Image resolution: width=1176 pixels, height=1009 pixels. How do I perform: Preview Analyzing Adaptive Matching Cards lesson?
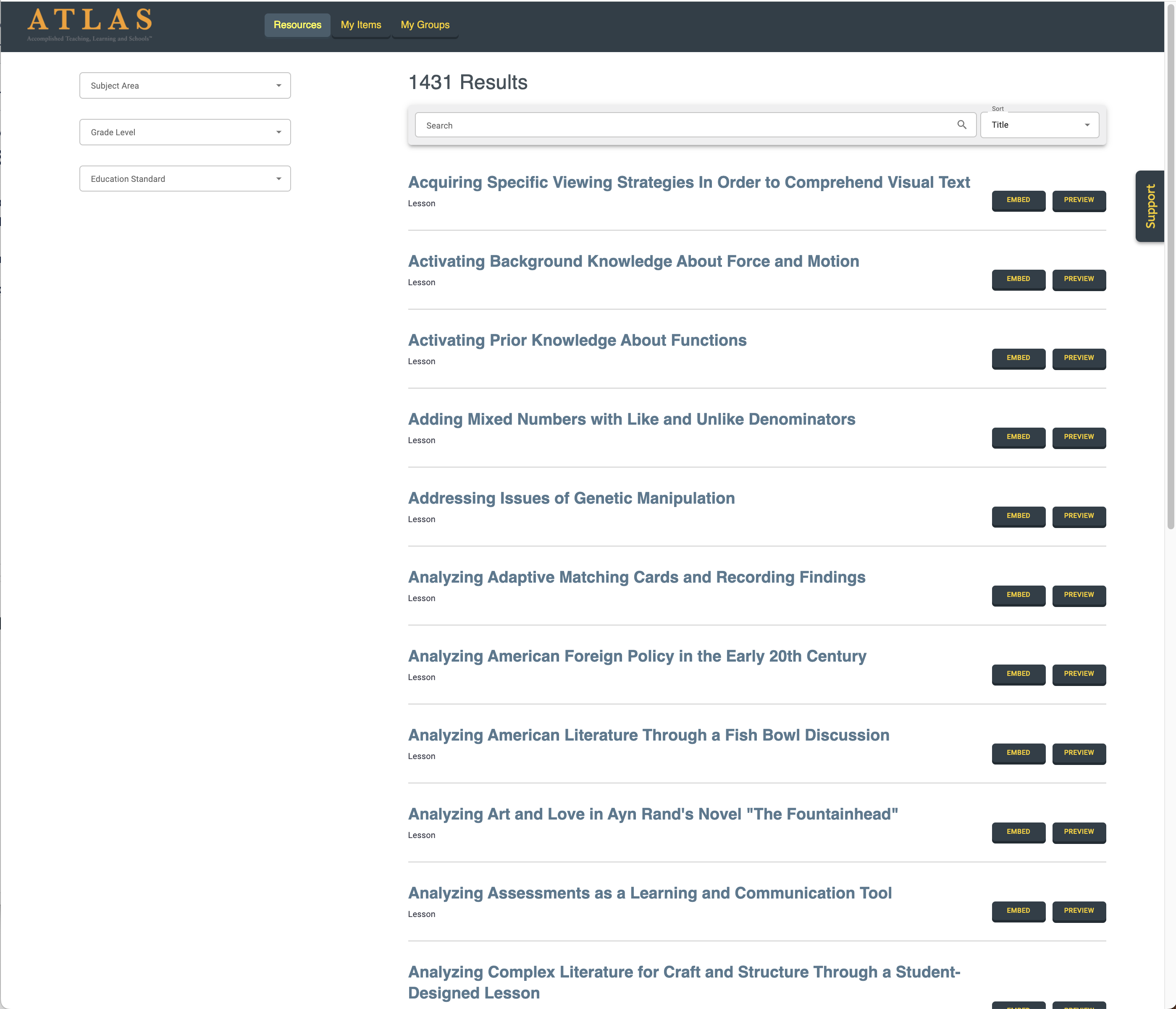(x=1079, y=594)
